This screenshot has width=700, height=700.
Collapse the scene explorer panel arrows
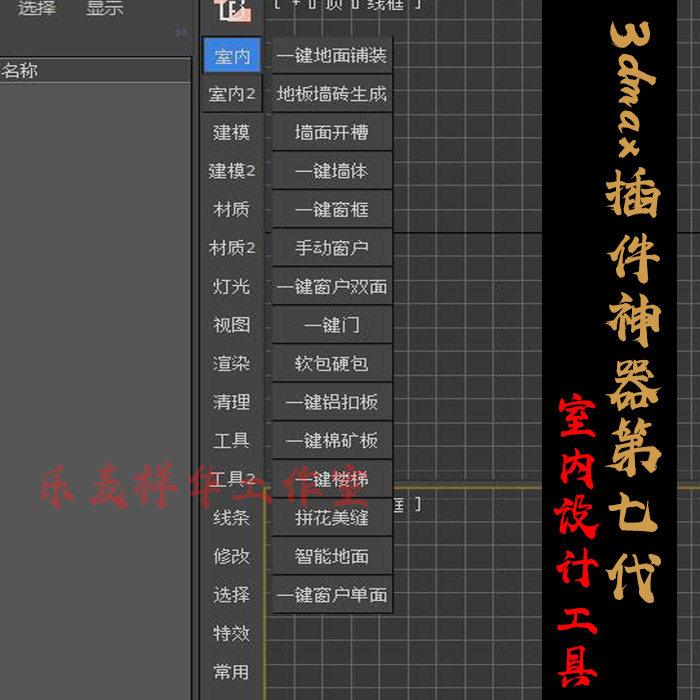(x=181, y=32)
